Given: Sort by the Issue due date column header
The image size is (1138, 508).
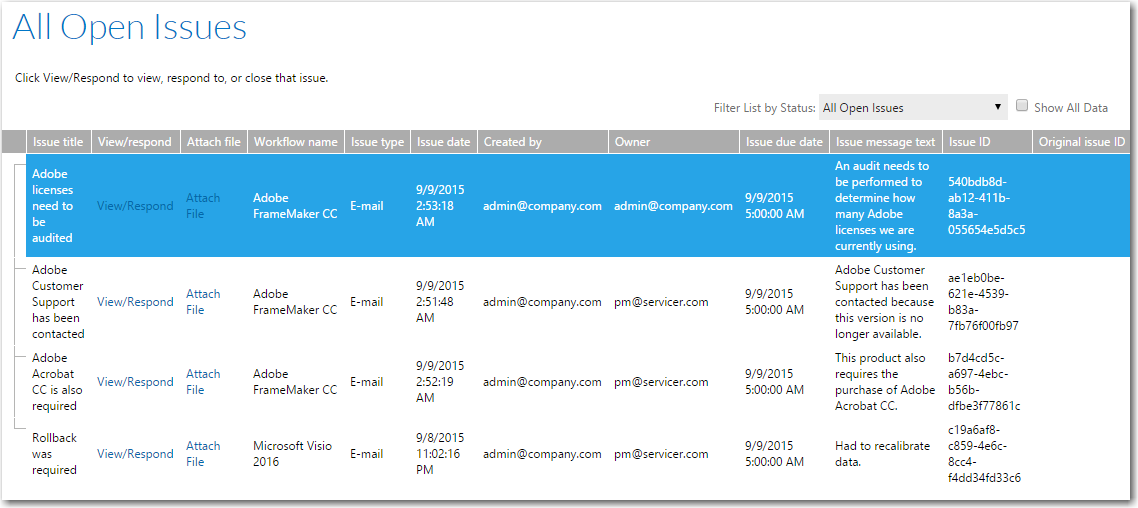Looking at the screenshot, I should coord(785,142).
